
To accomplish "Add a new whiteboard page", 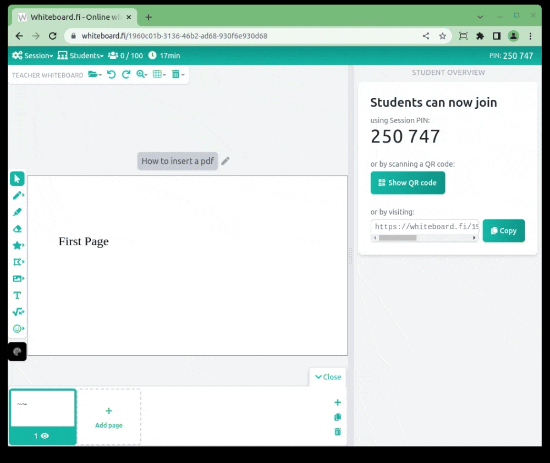I will coord(109,417).
